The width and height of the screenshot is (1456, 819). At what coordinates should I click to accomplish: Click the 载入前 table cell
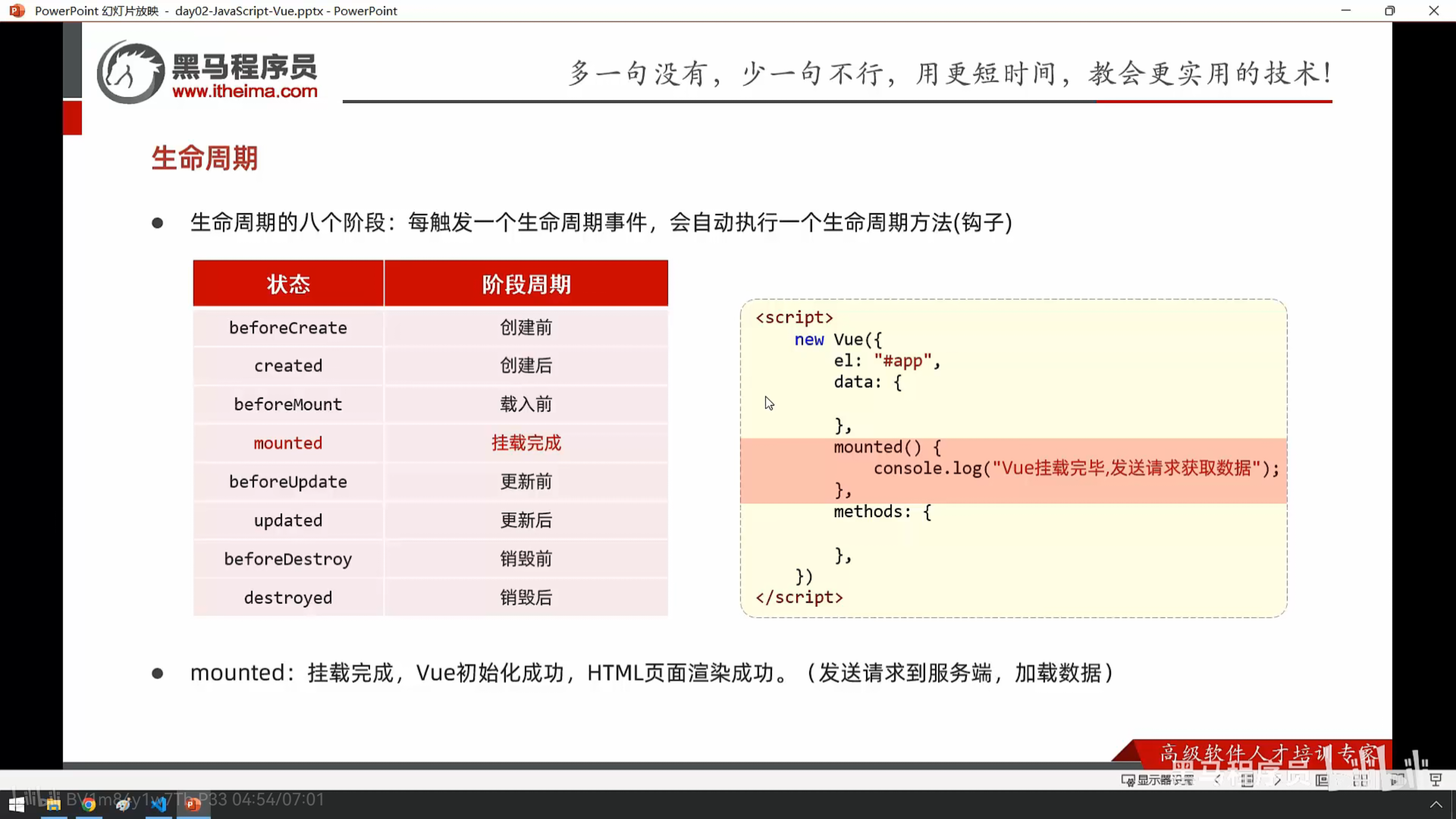pos(526,404)
